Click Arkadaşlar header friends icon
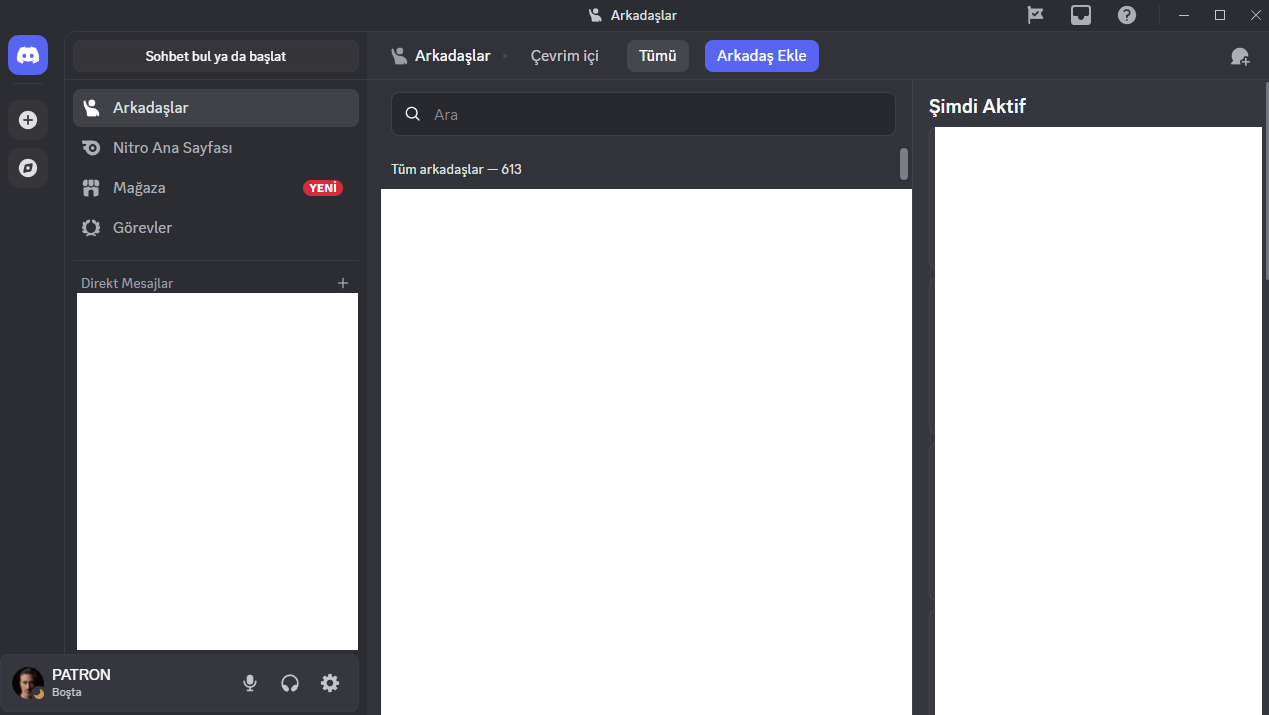Viewport: 1269px width, 715px height. pos(399,56)
